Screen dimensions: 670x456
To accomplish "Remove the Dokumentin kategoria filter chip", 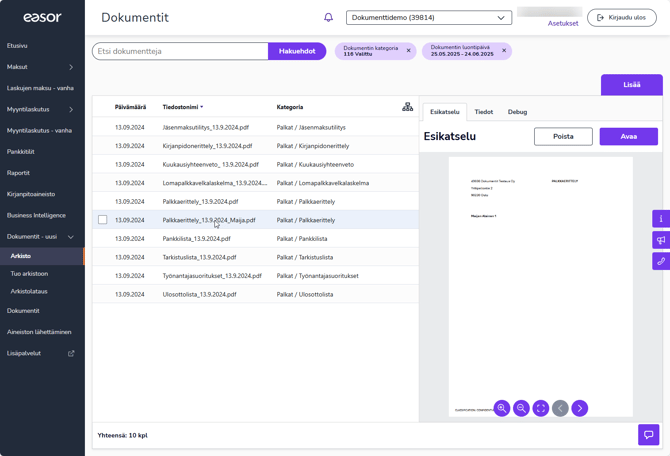I will [408, 50].
